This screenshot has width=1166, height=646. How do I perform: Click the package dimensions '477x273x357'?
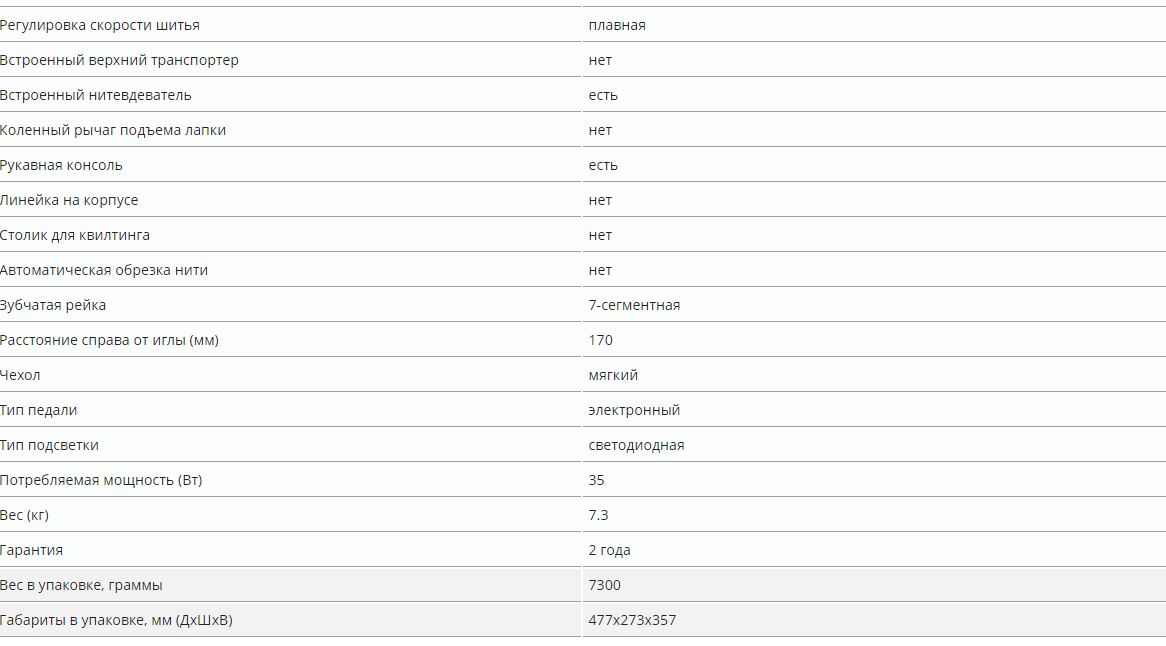[632, 619]
